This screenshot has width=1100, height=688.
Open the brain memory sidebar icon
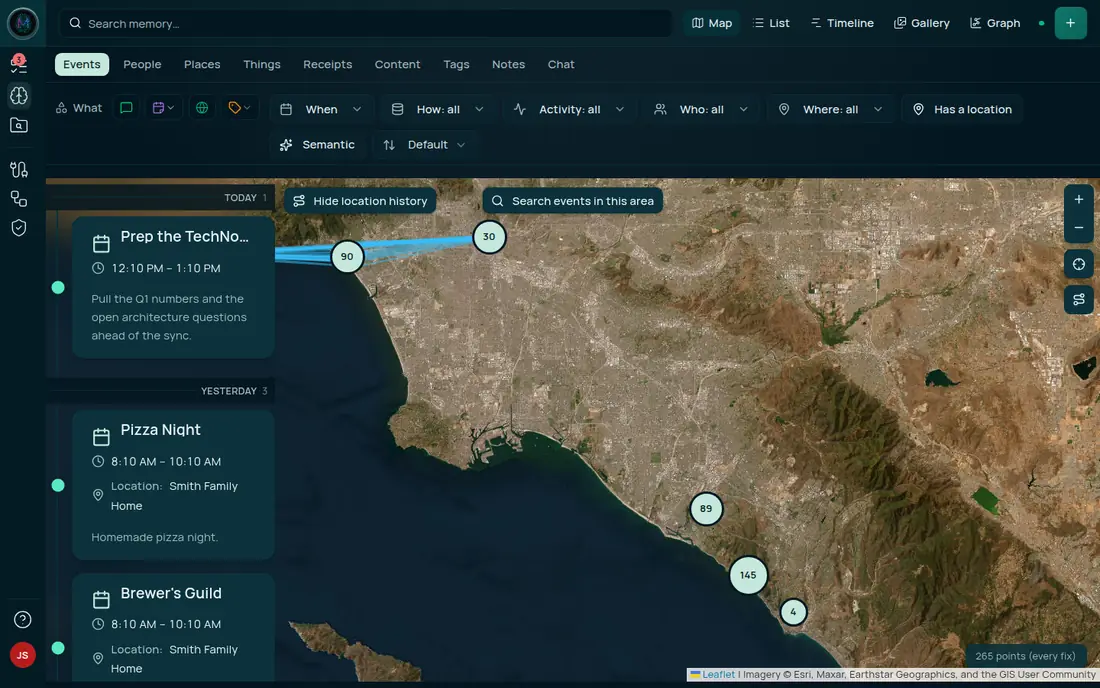point(19,95)
